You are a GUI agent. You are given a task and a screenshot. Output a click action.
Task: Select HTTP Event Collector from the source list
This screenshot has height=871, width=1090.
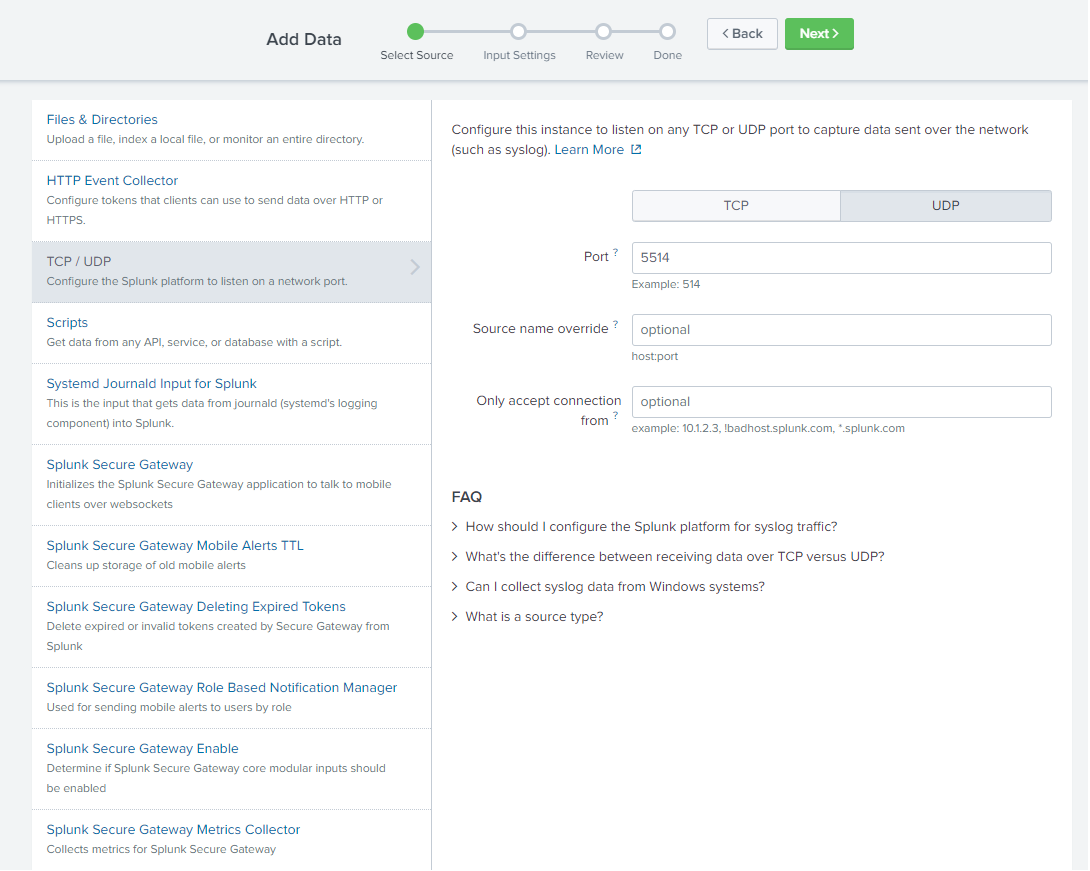(x=112, y=181)
